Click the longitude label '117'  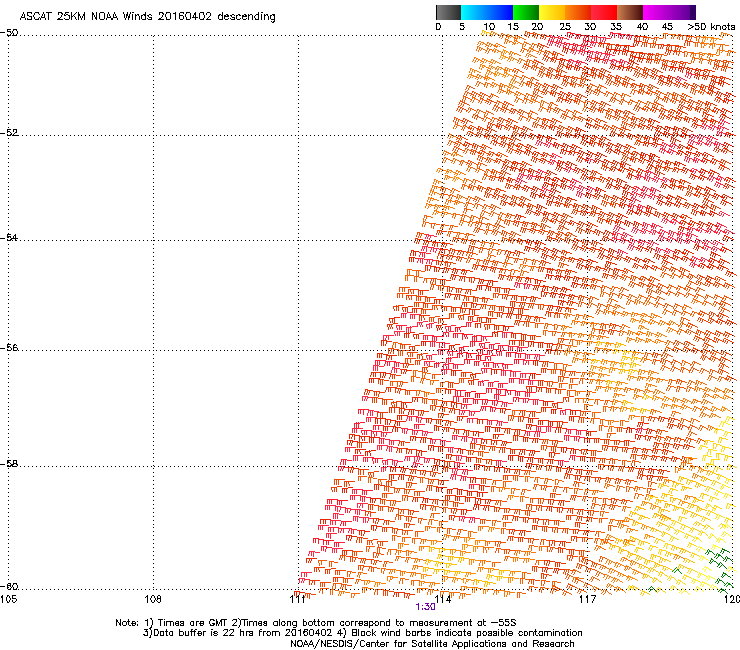pyautogui.click(x=588, y=599)
